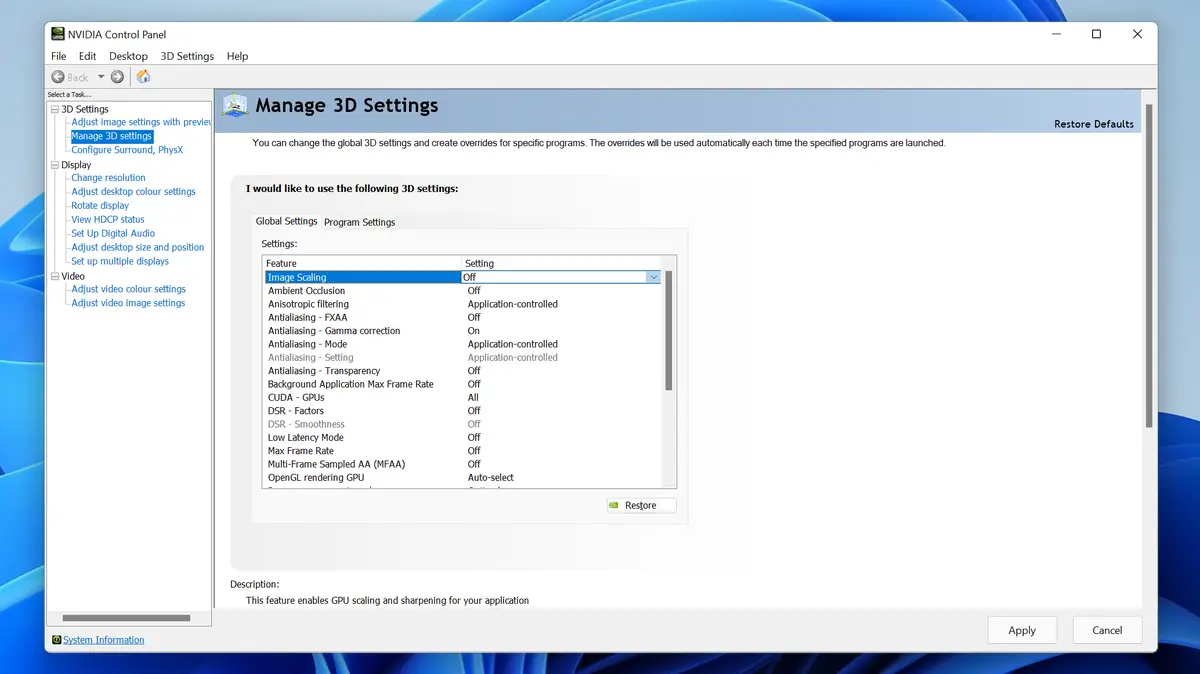Open the Image Scaling setting dropdown
The height and width of the screenshot is (674, 1200).
[x=653, y=277]
